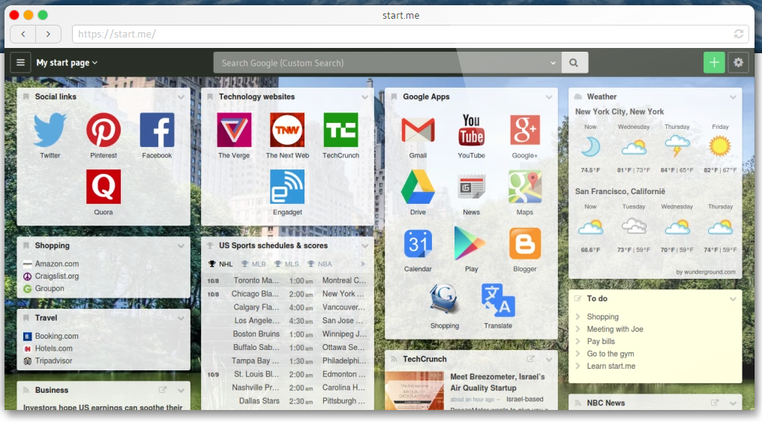This screenshot has width=762, height=422.
Task: Show more leagues with the sports tab arrow
Action: point(363,264)
